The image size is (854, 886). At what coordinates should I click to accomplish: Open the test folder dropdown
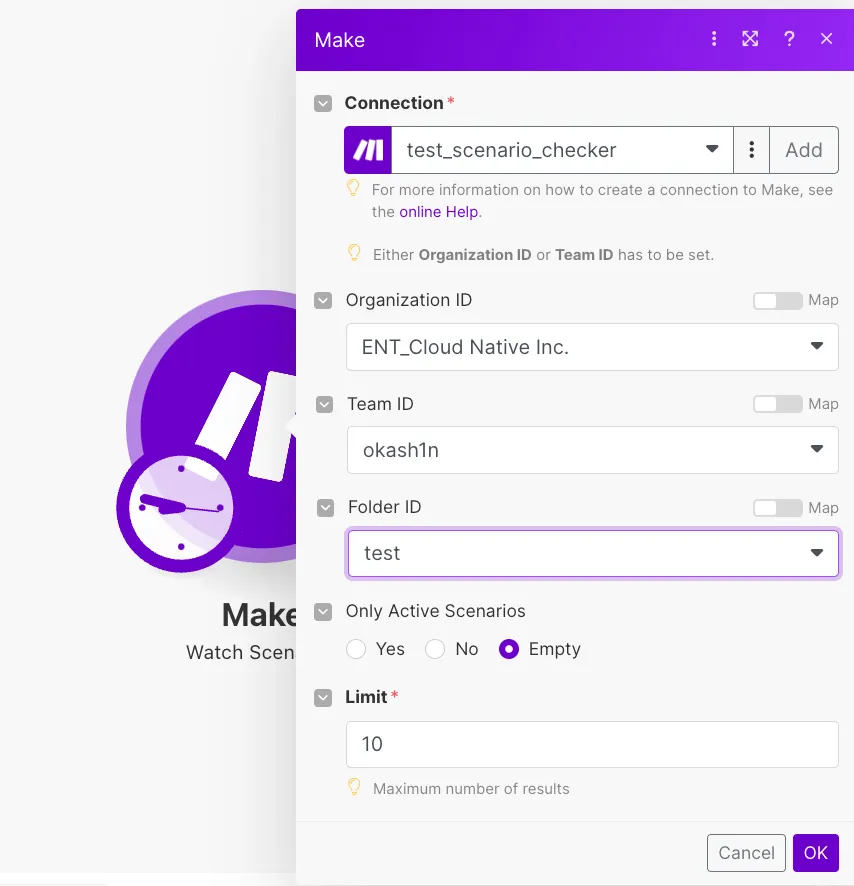pyautogui.click(x=593, y=553)
